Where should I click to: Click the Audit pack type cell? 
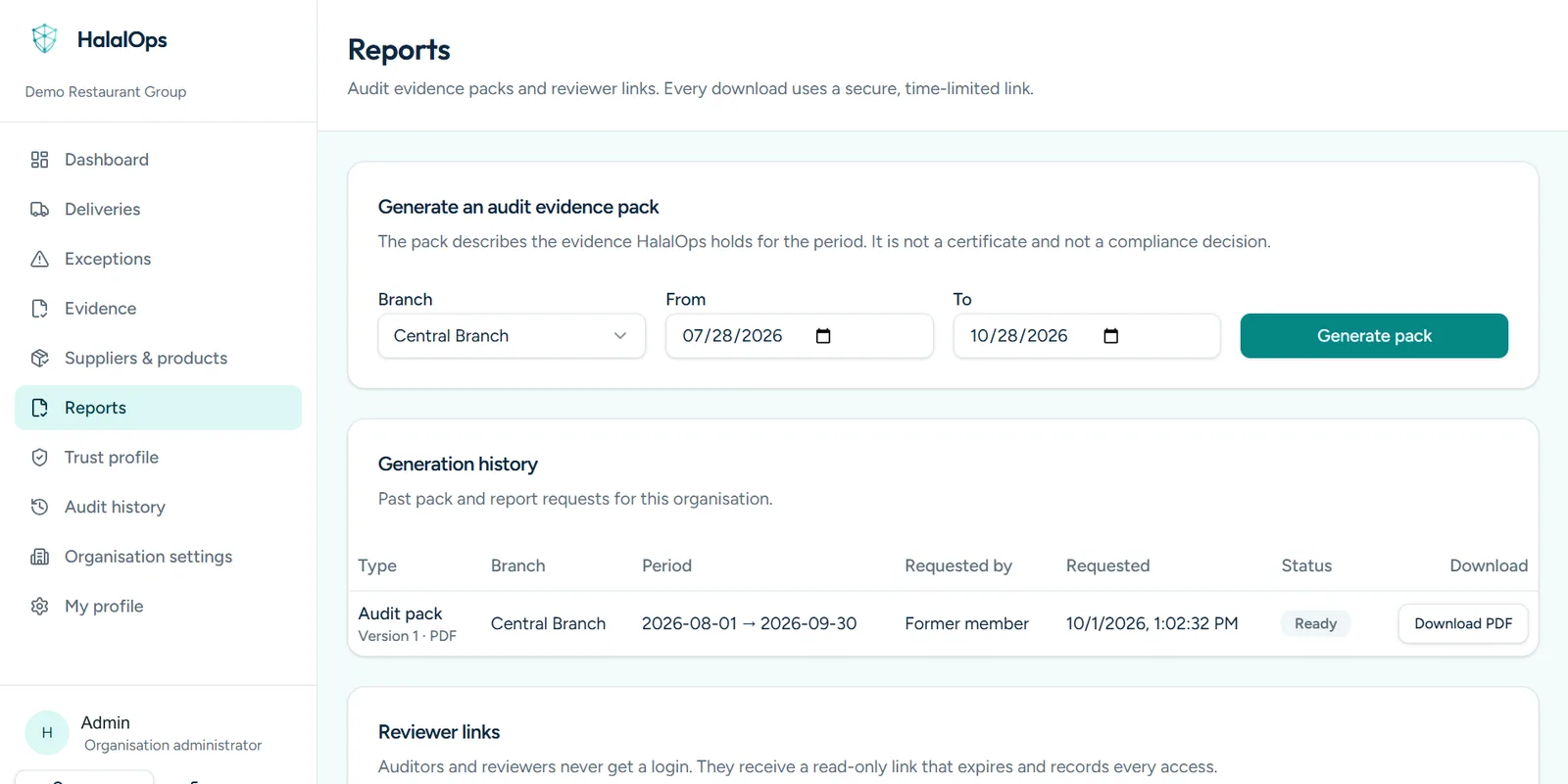pos(408,623)
